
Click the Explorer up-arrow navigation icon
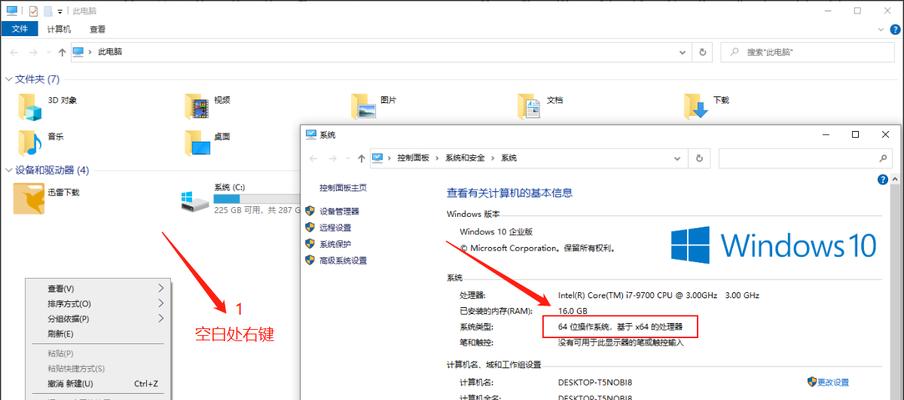point(62,52)
